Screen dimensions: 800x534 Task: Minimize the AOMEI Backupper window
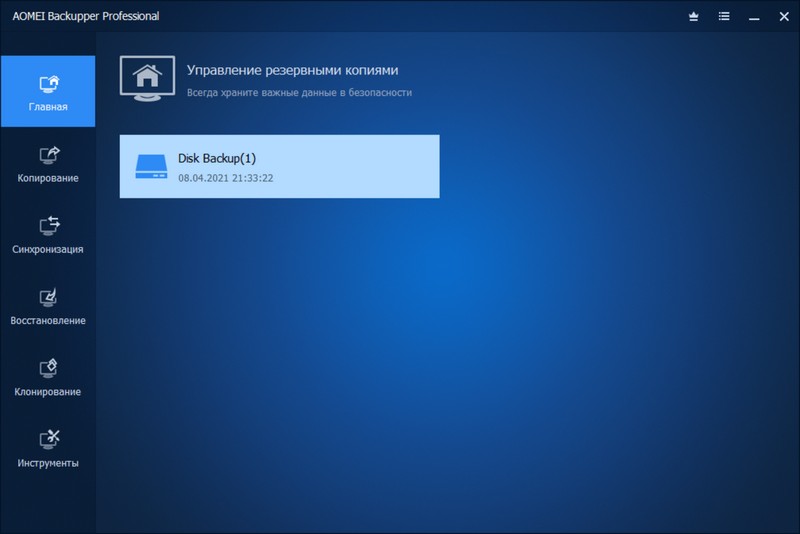coord(753,17)
